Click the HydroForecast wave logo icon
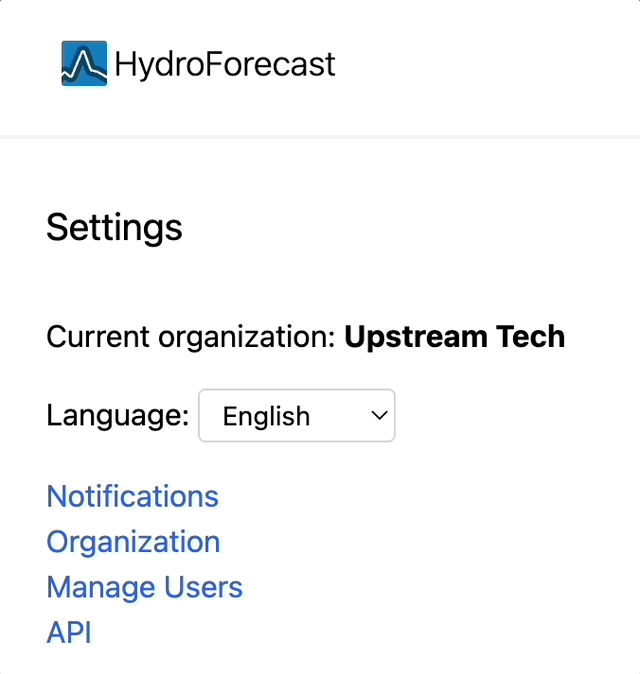Viewport: 640px width, 674px height. tap(84, 64)
